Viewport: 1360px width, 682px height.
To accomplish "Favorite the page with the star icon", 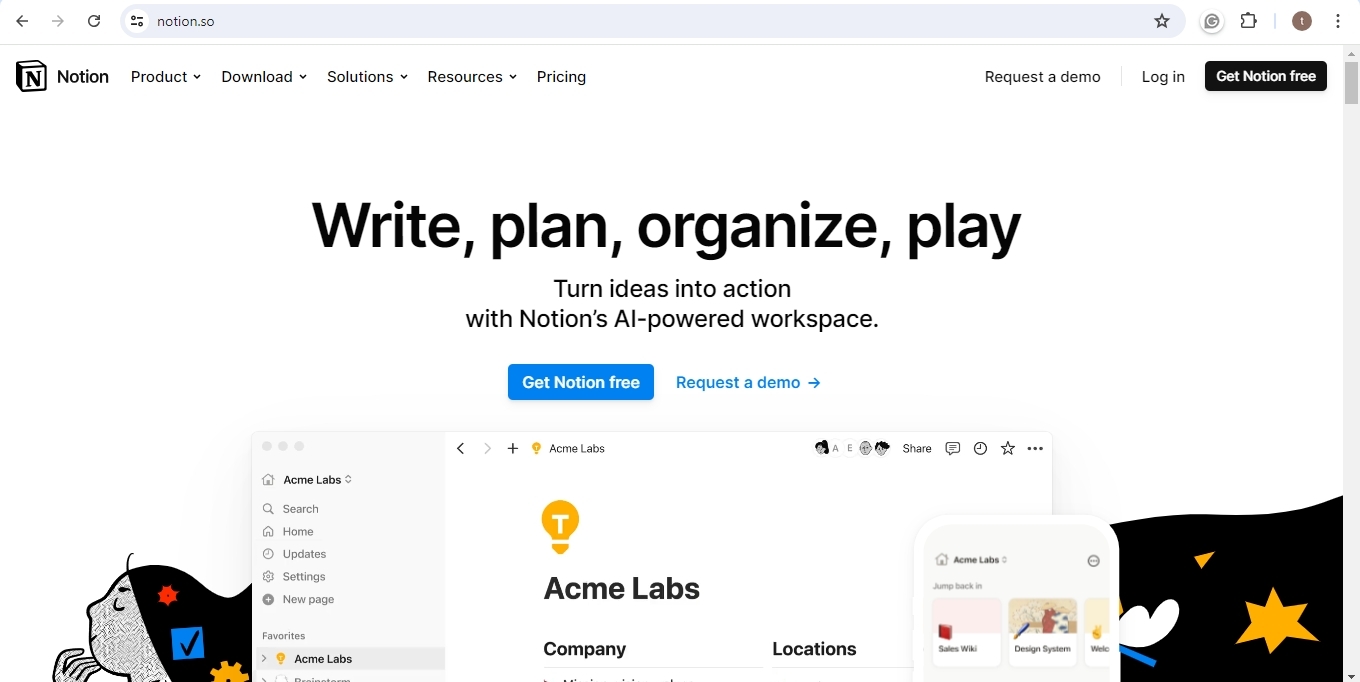I will [x=1007, y=448].
